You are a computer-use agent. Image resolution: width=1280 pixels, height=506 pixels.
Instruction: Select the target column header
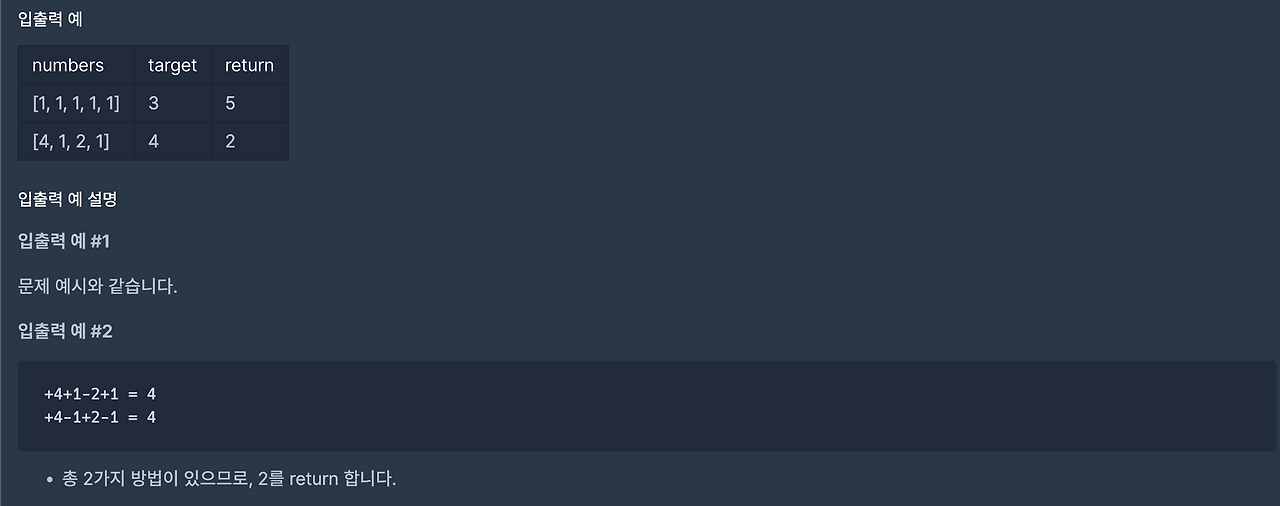click(173, 65)
